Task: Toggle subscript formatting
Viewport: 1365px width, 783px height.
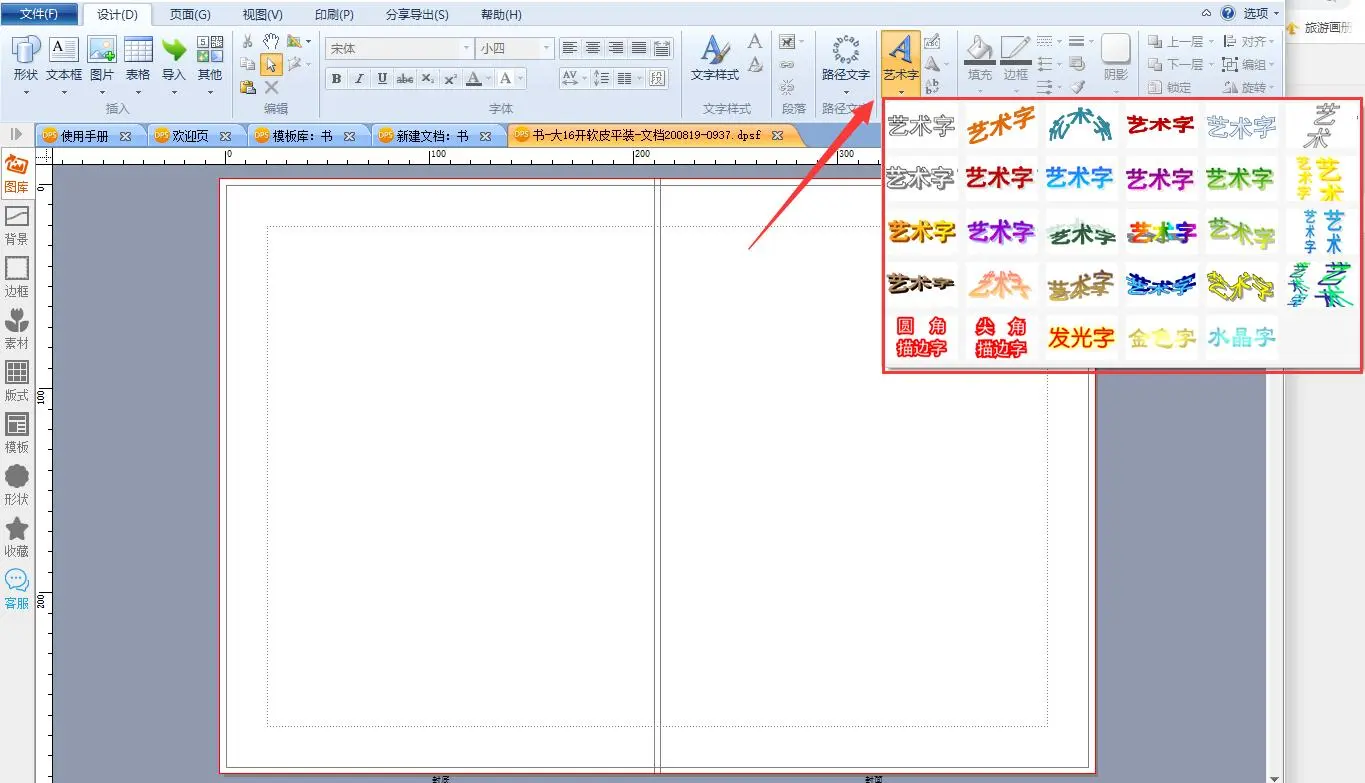Action: (x=428, y=79)
